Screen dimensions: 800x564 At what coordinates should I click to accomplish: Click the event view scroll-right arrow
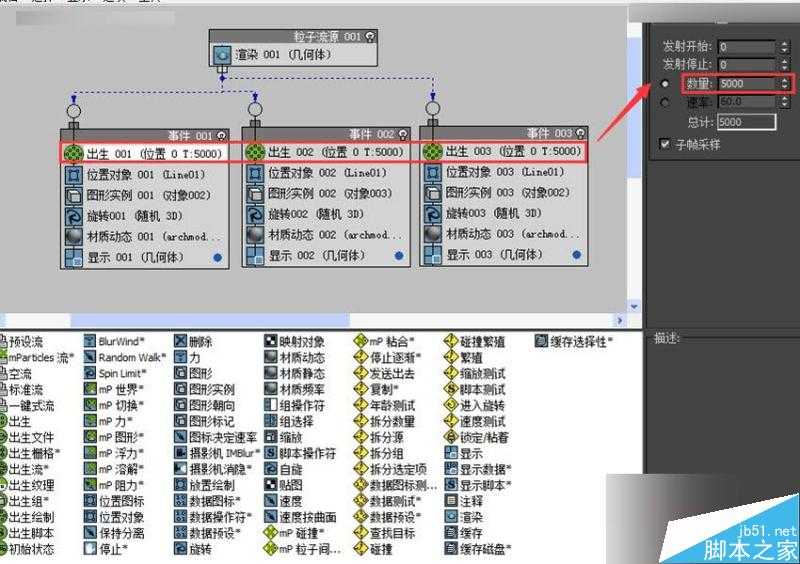click(x=620, y=321)
